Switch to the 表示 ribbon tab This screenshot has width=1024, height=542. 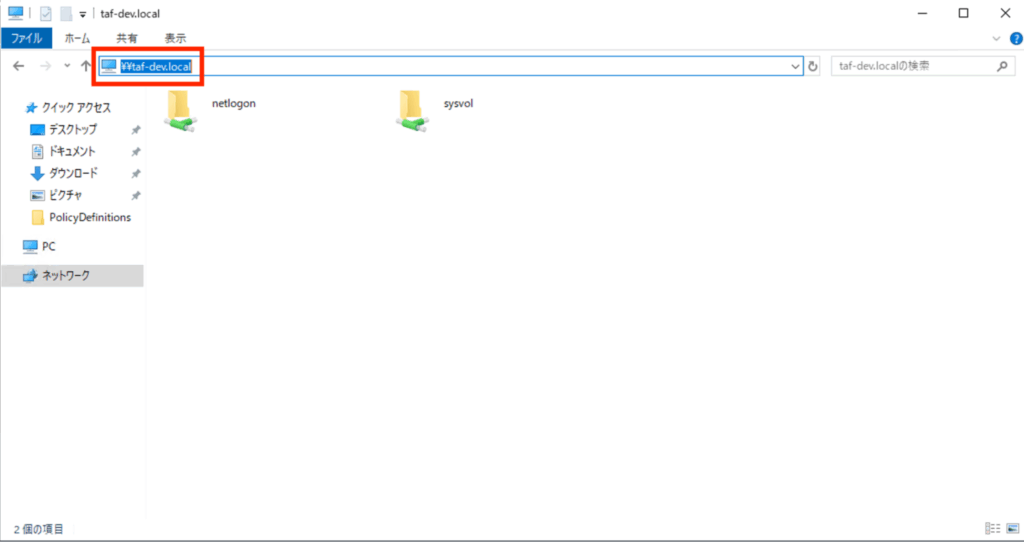coord(175,38)
